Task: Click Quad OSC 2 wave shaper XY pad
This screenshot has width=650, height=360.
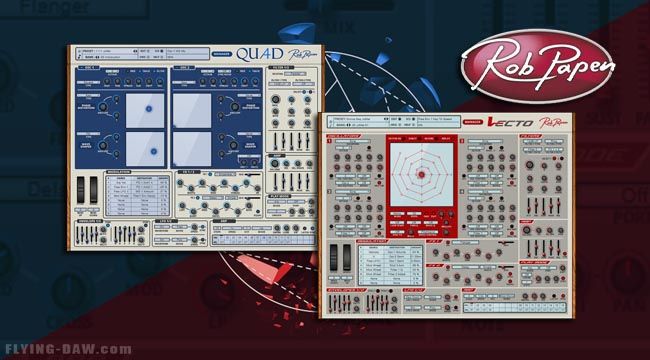Action: point(192,149)
